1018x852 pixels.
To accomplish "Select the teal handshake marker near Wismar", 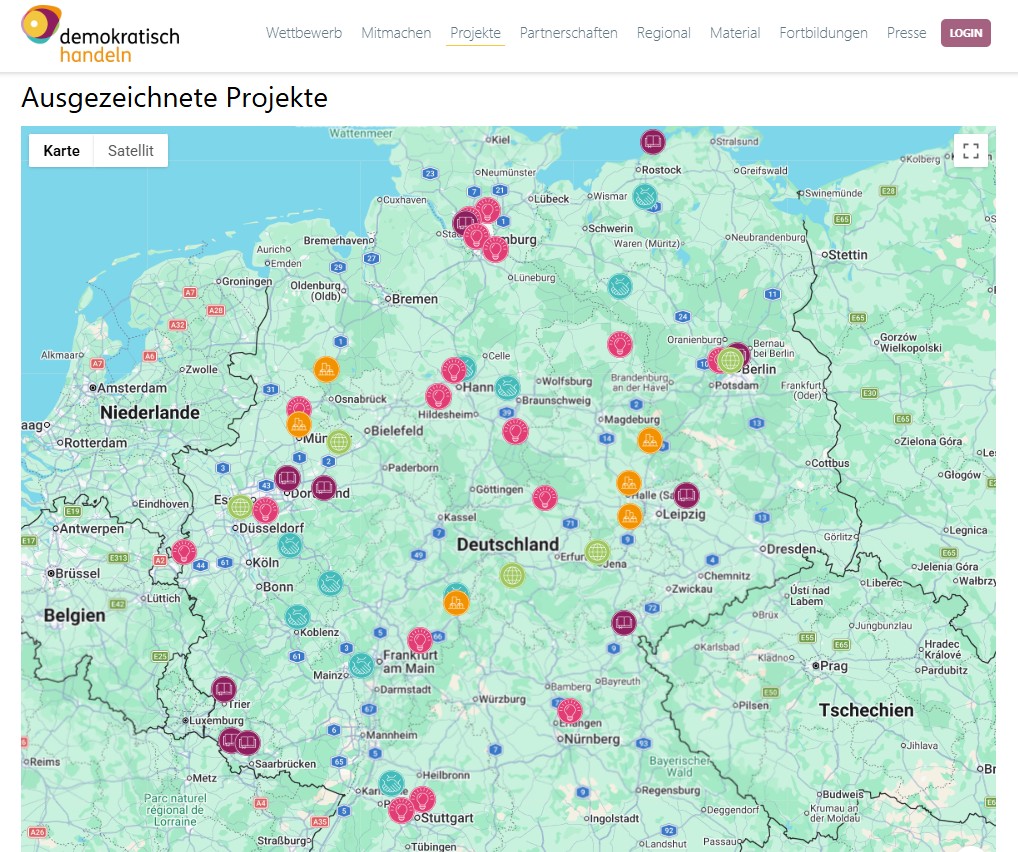I will [x=645, y=197].
